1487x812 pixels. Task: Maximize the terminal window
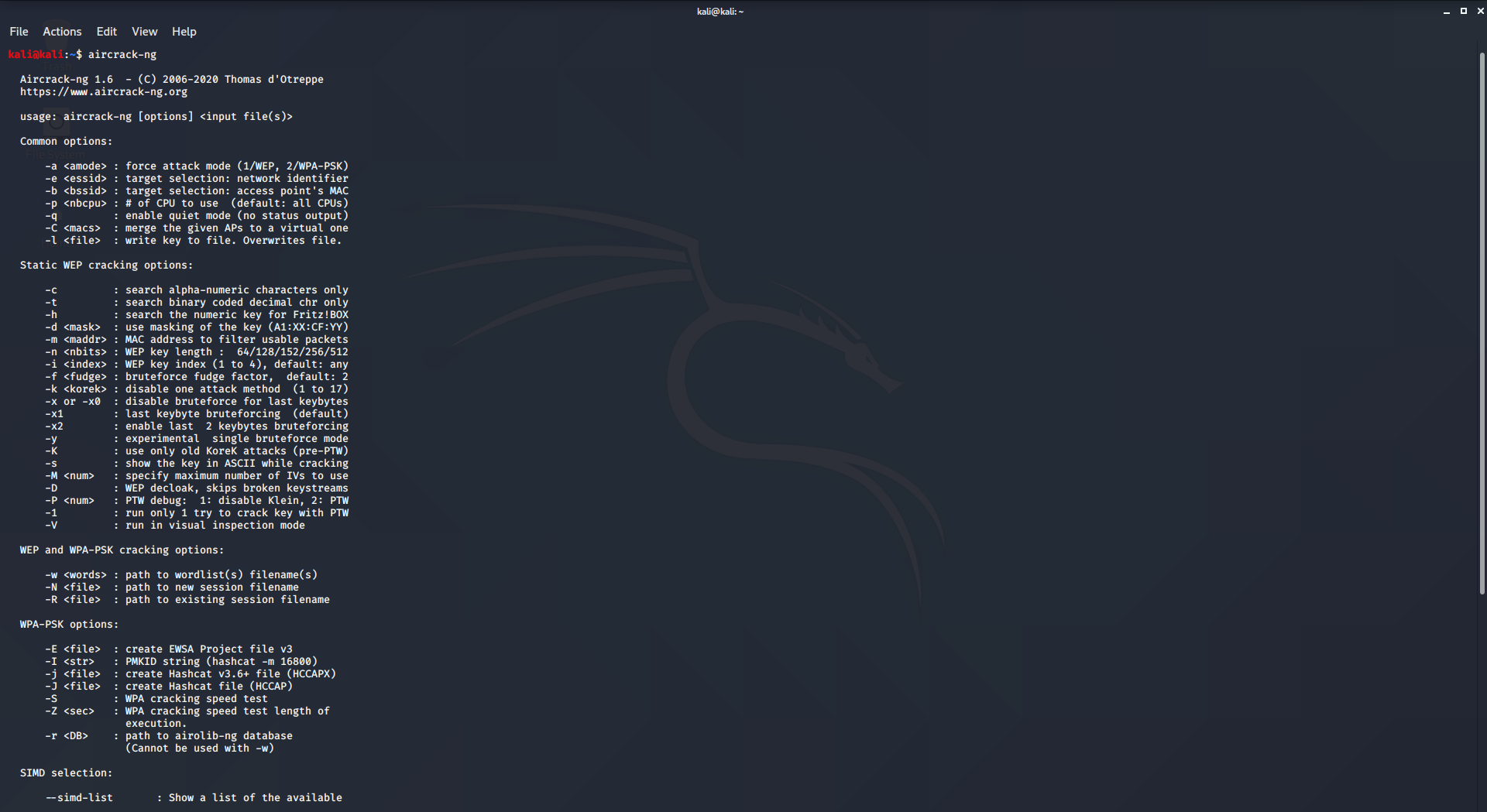click(x=1463, y=11)
